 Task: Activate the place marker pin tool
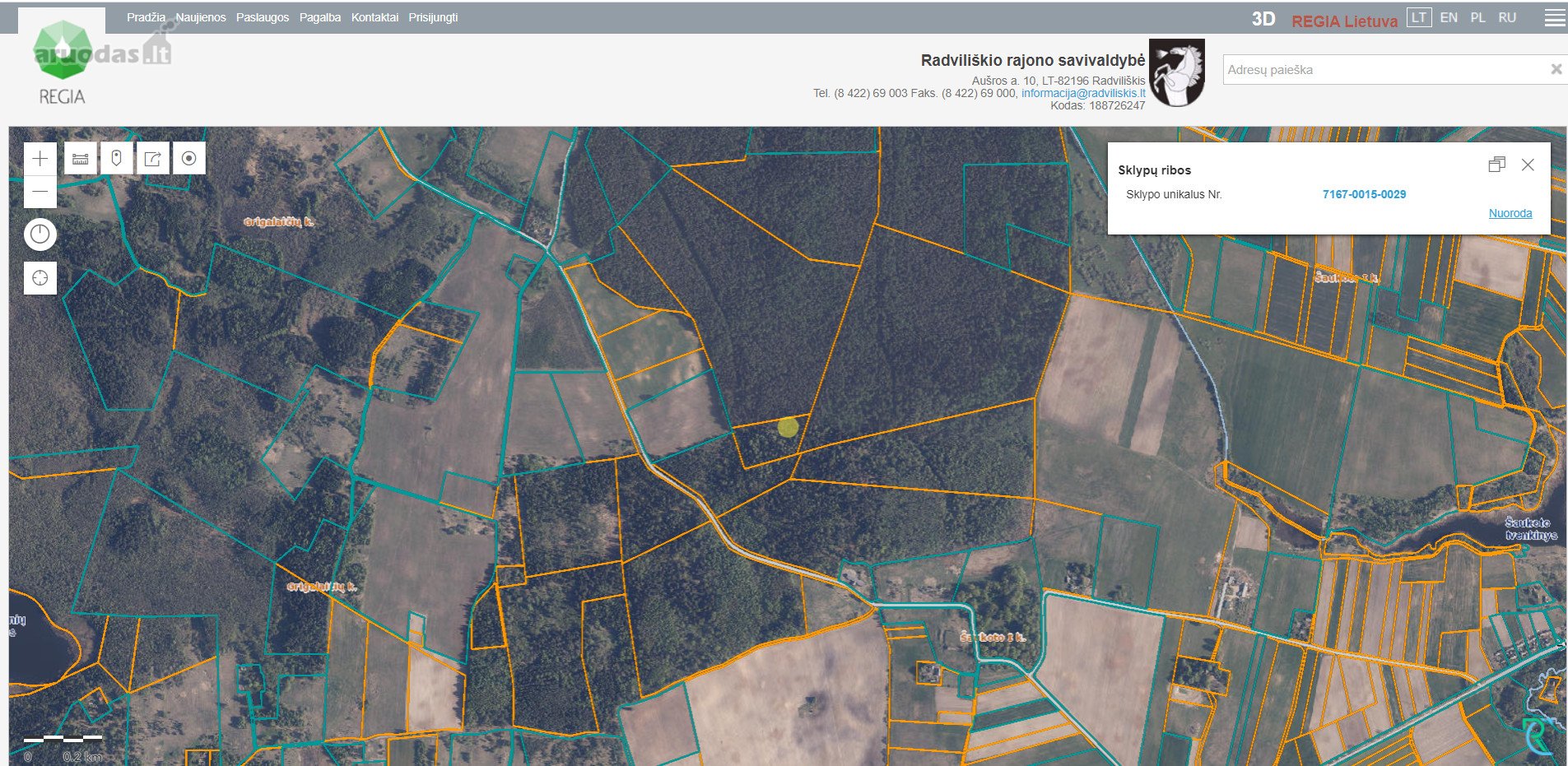(x=117, y=159)
